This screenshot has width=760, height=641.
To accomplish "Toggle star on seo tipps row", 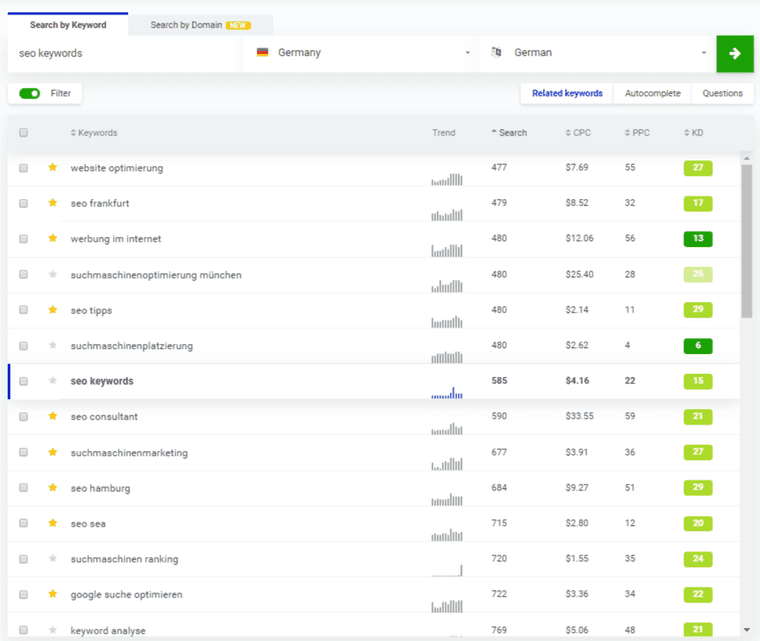I will (53, 309).
